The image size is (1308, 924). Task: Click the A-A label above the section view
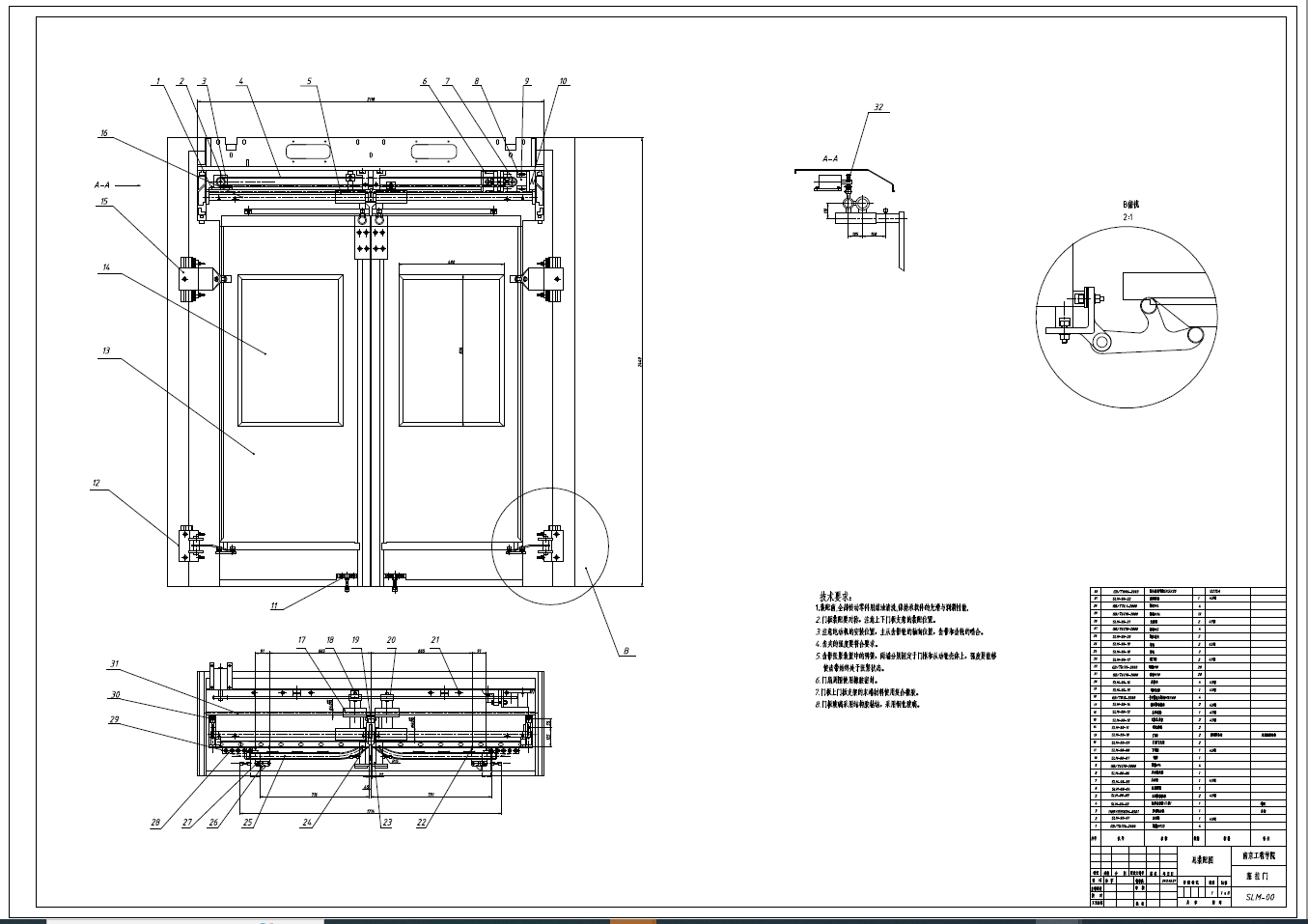click(x=830, y=157)
